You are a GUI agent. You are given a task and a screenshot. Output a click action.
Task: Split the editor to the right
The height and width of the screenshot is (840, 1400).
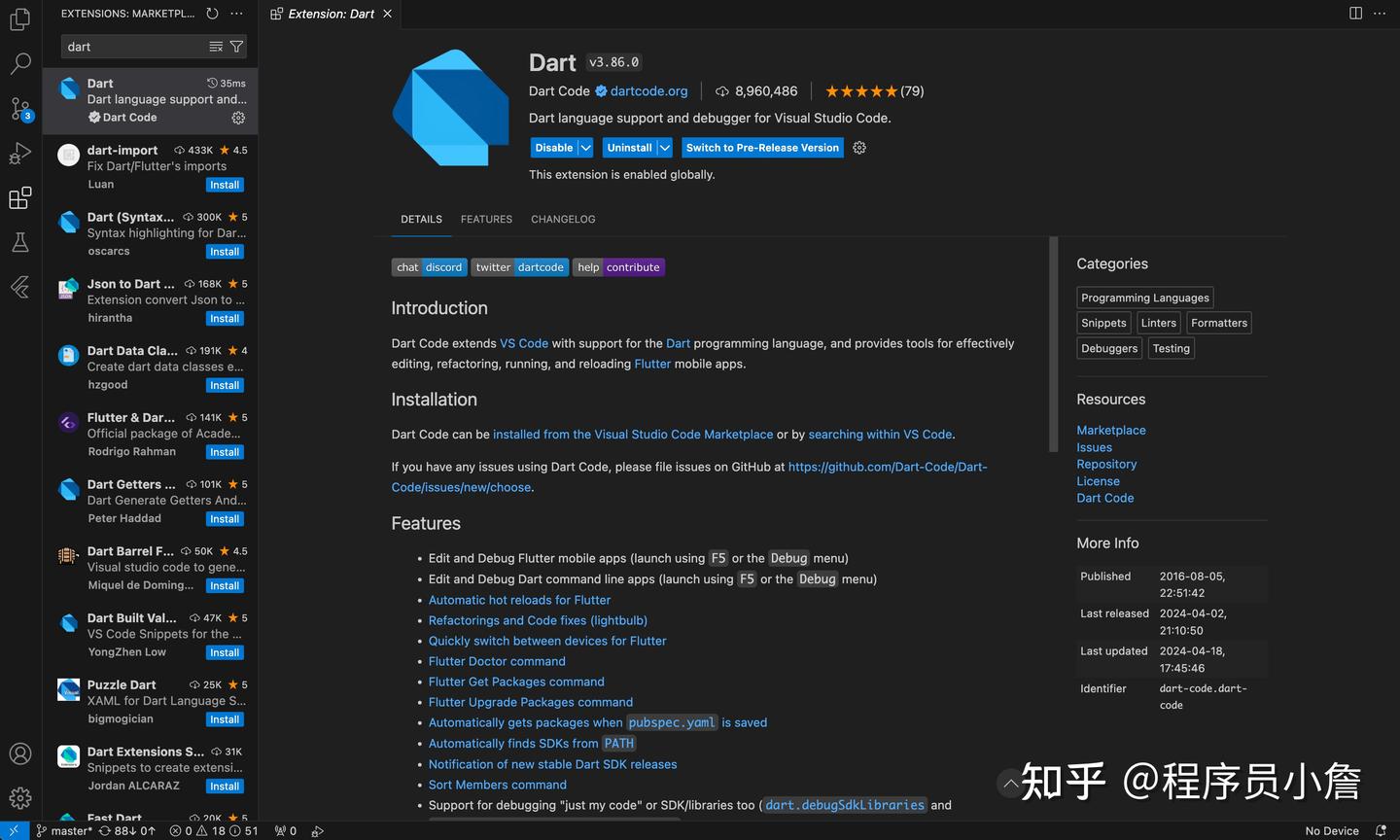coord(1355,14)
